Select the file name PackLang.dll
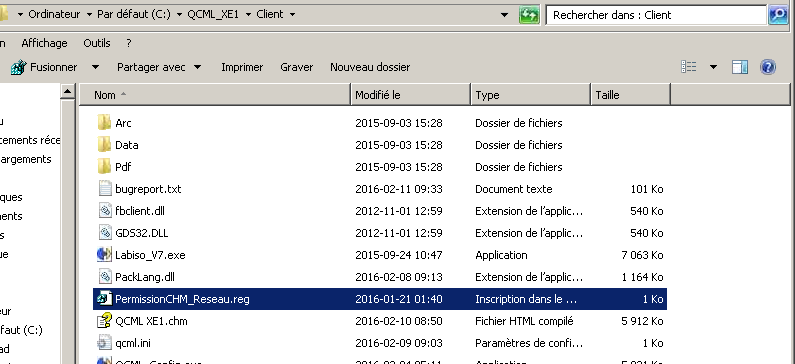The height and width of the screenshot is (364, 795). point(145,277)
